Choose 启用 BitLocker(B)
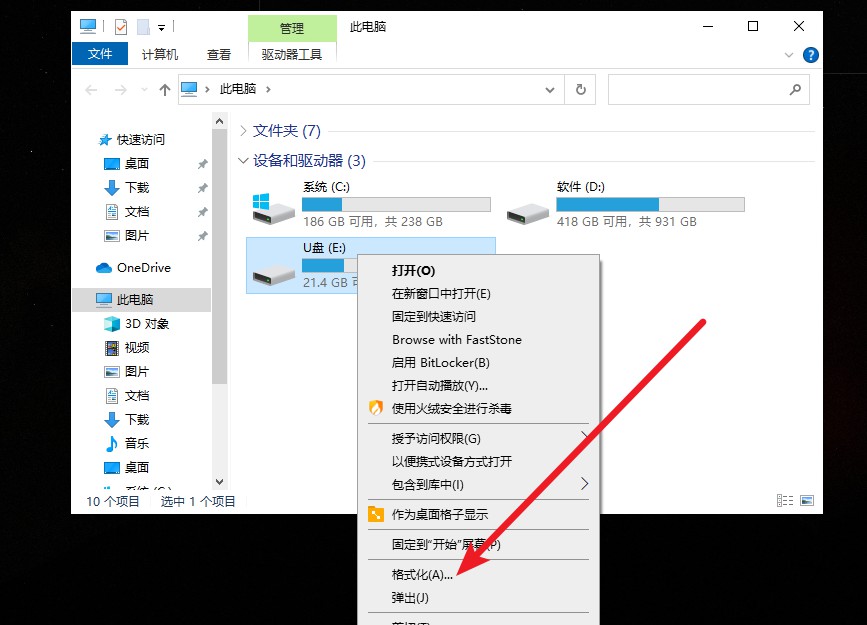This screenshot has height=625, width=867. pyautogui.click(x=478, y=363)
